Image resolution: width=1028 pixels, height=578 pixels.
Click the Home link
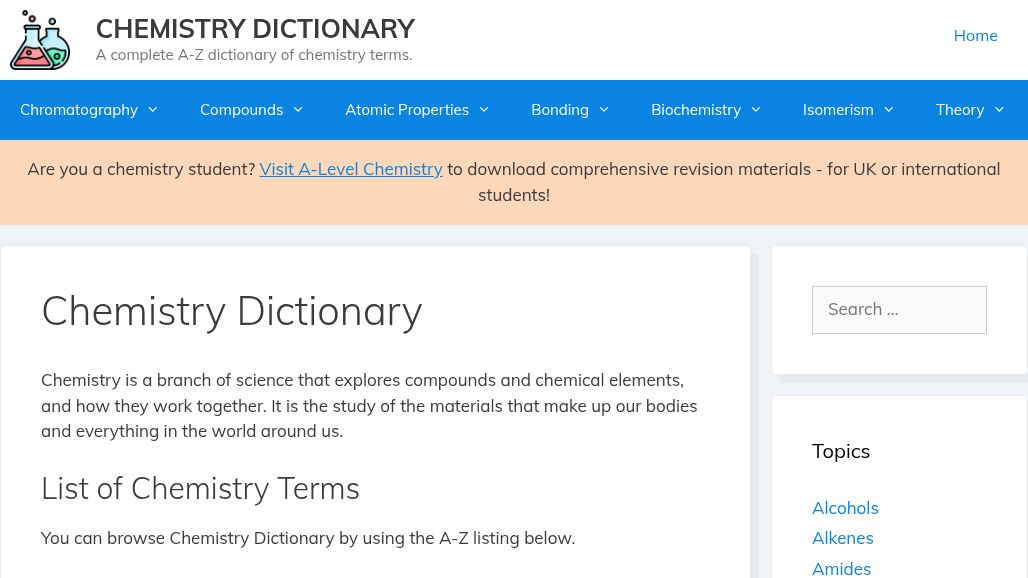[x=975, y=35]
